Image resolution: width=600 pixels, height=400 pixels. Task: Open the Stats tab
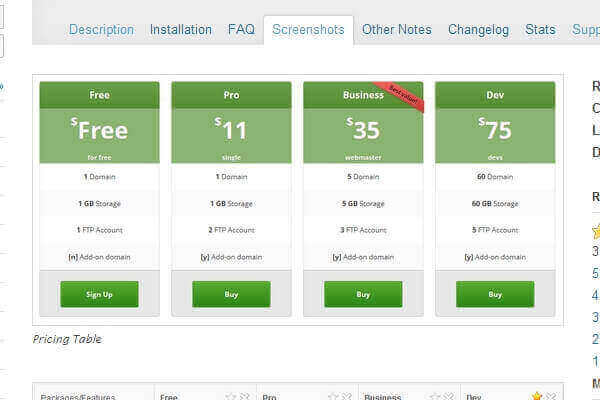[x=540, y=30]
